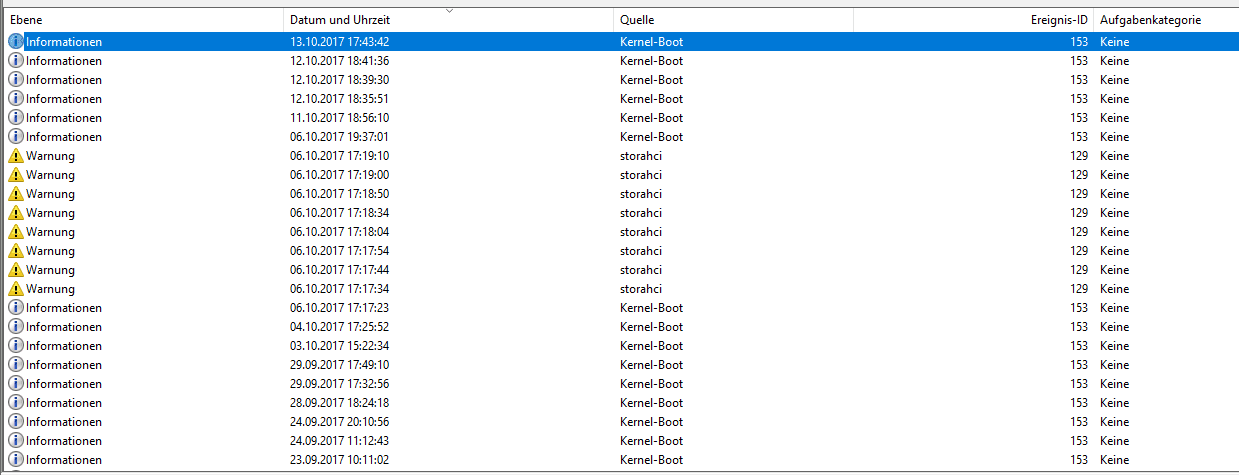Click Kernel-Boot source of event 28.09.2017 18:24:18
This screenshot has width=1239, height=475.
(651, 403)
